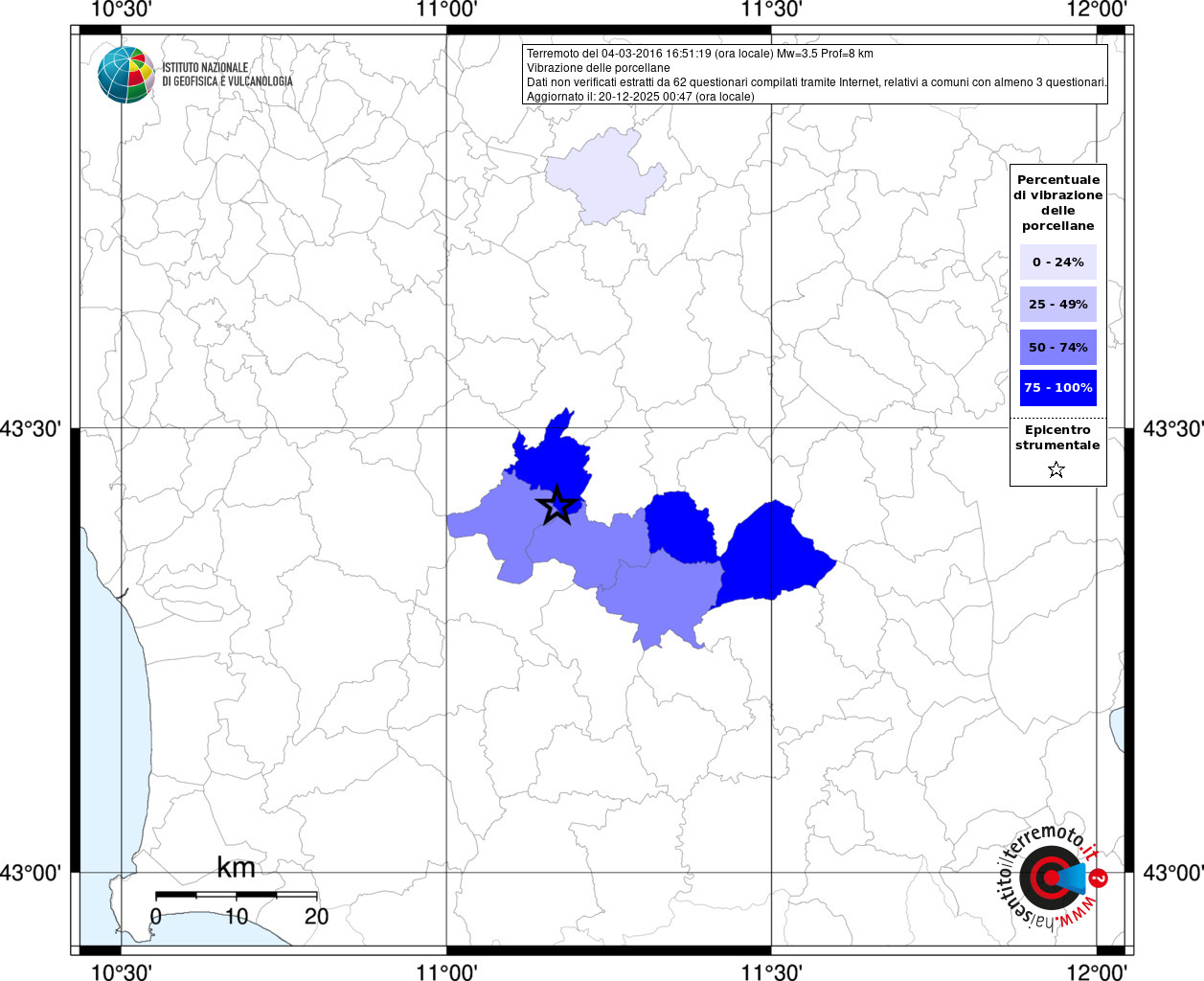Click the star symbol in the legend
Screen dimensions: 1204x981
(1056, 469)
